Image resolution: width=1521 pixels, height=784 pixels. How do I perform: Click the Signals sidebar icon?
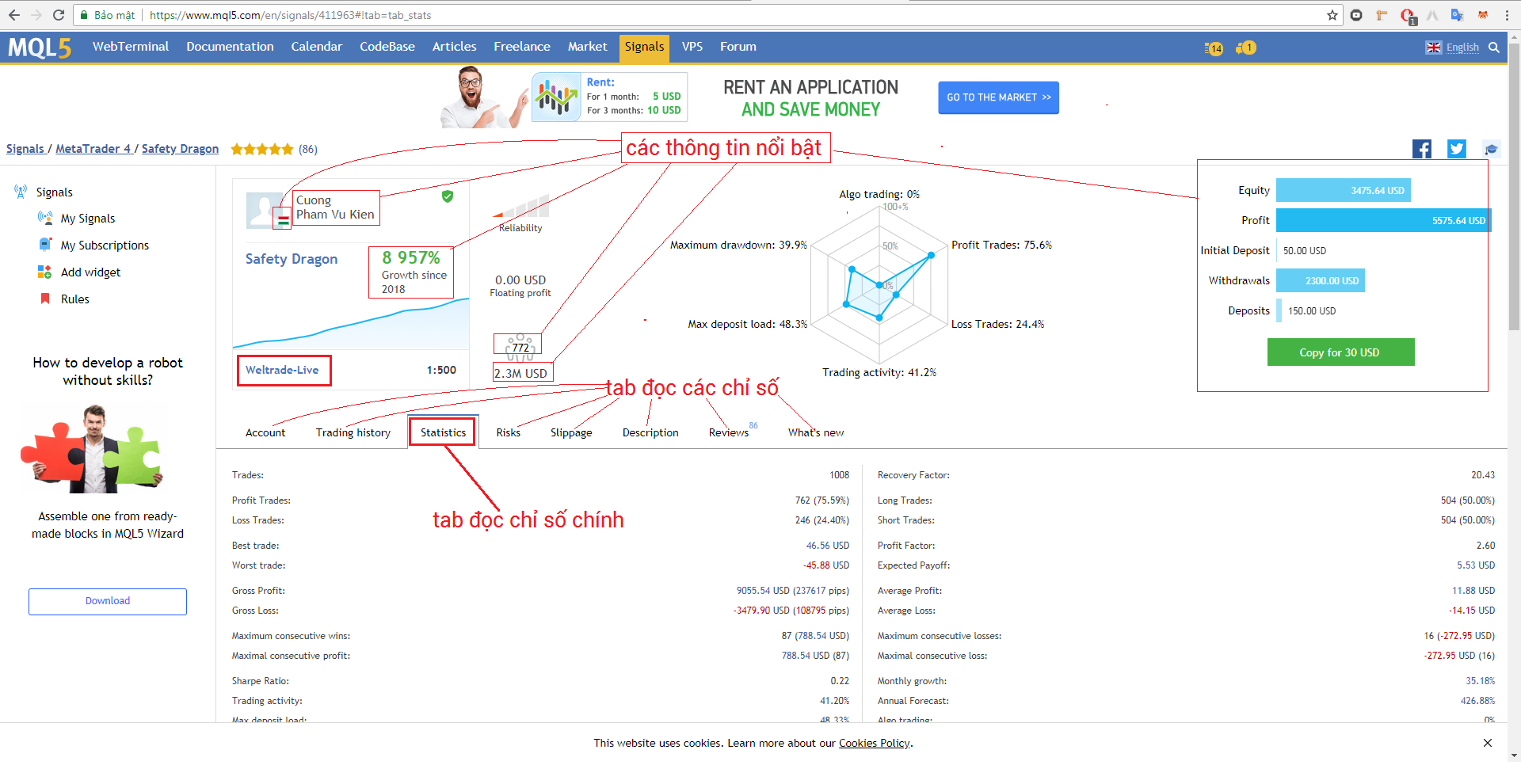click(x=21, y=192)
